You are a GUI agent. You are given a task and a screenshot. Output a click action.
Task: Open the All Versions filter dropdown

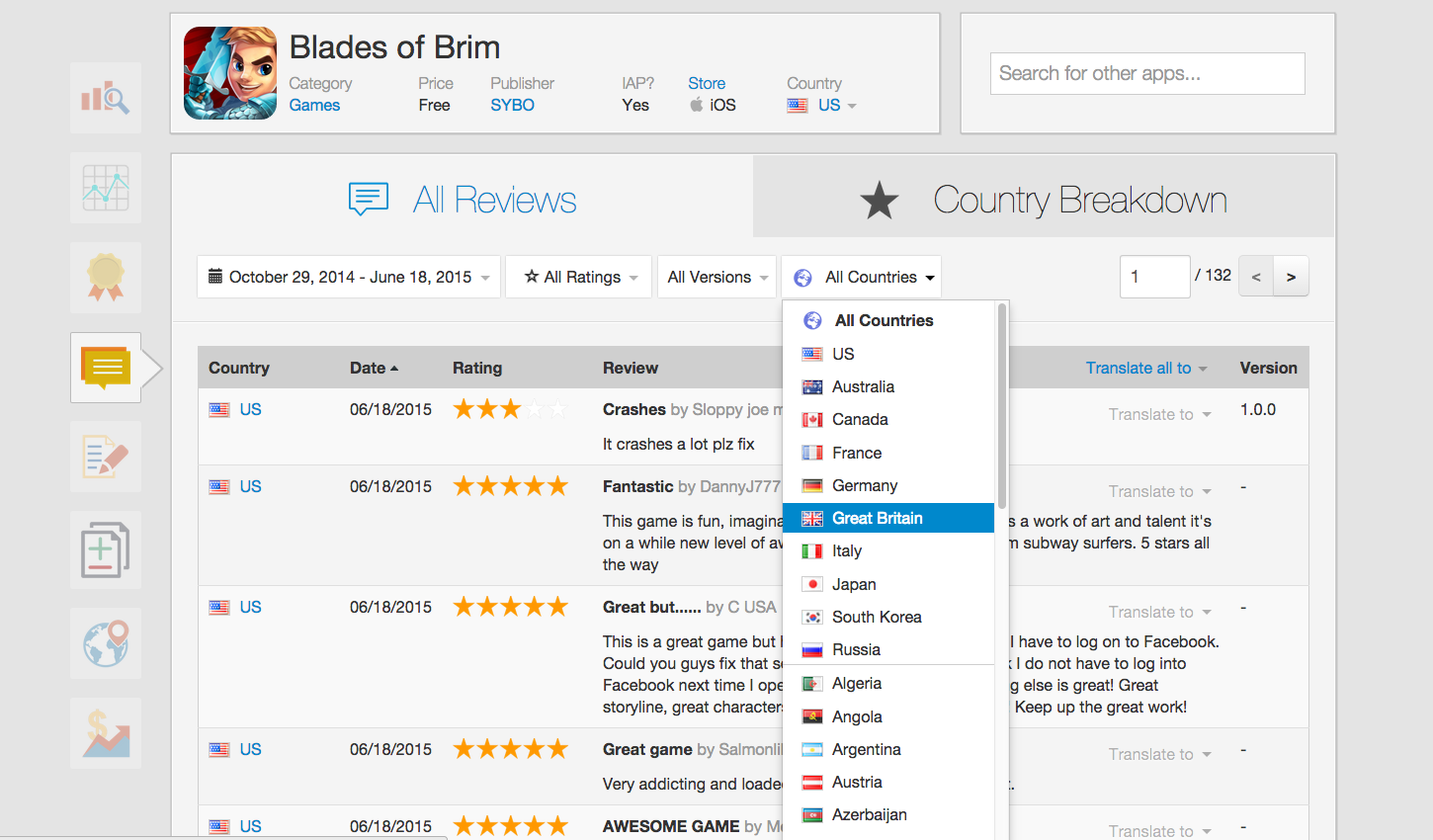point(717,277)
